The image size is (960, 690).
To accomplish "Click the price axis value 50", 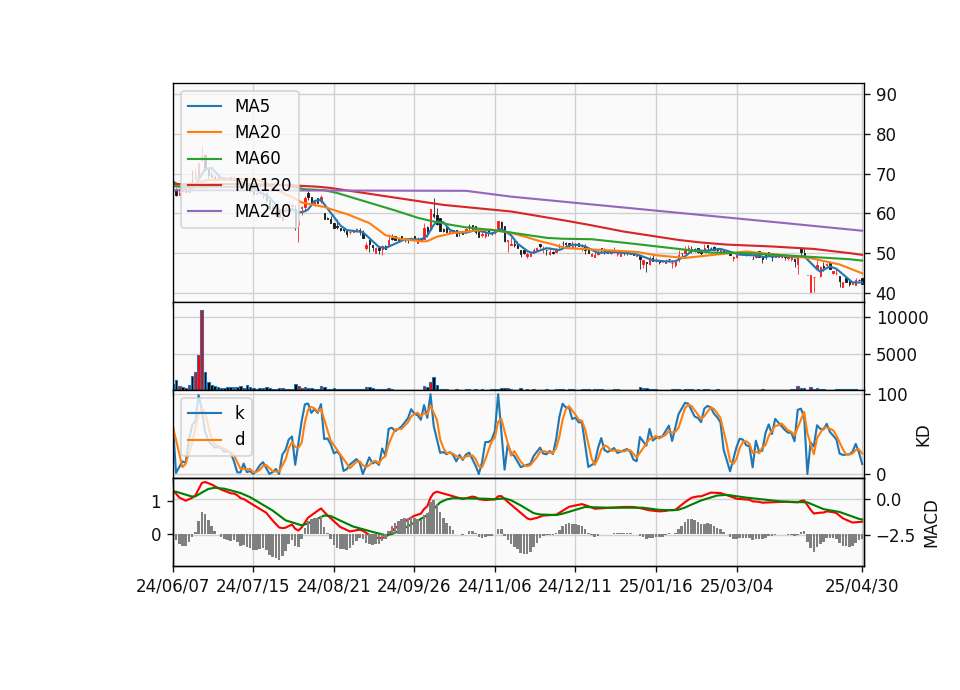I will [x=886, y=253].
